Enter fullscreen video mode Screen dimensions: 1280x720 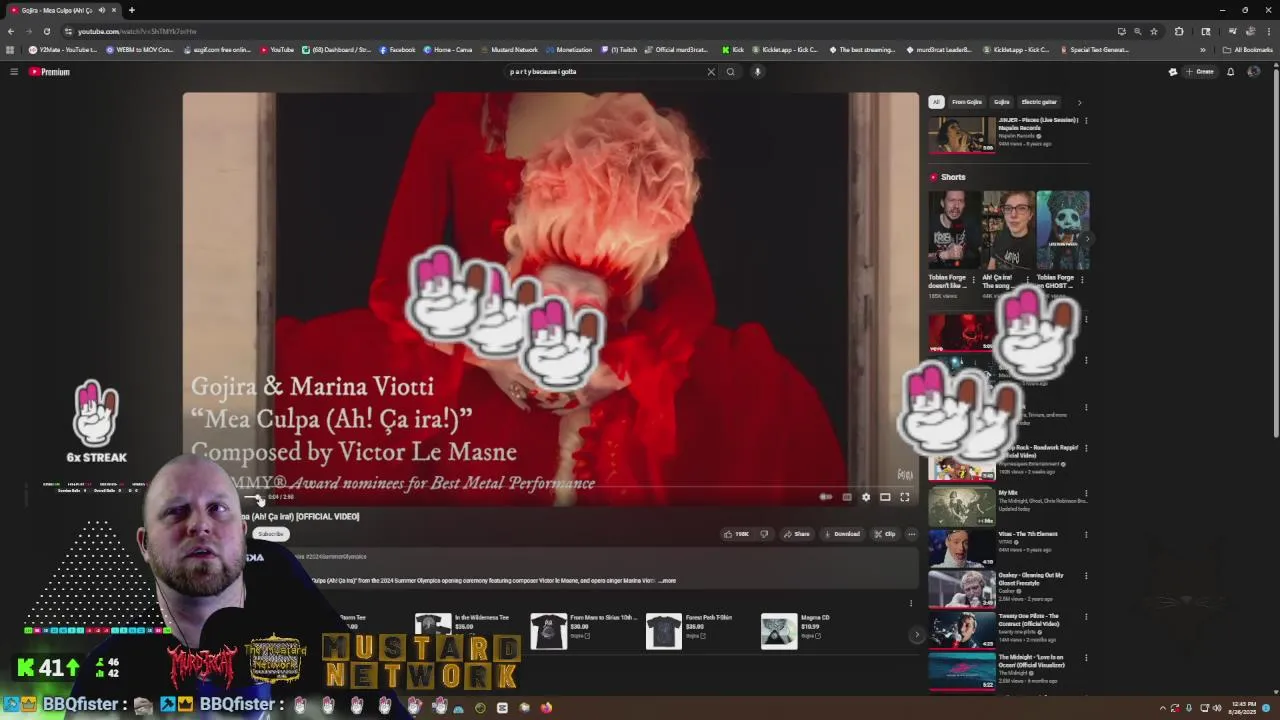pos(905,497)
